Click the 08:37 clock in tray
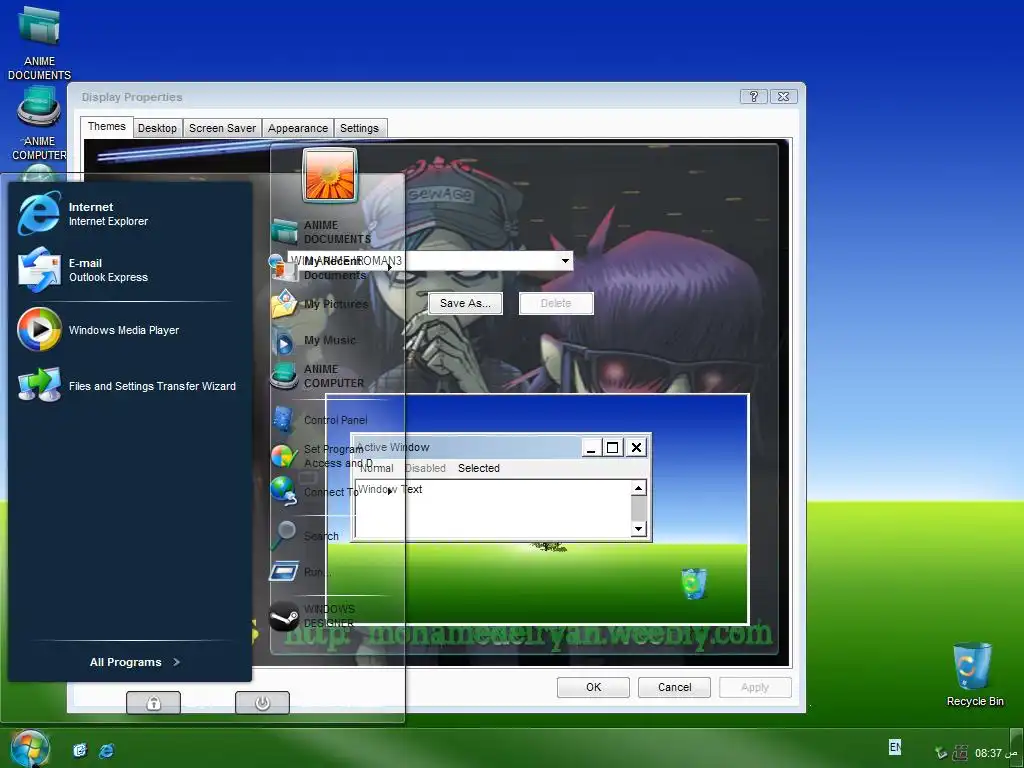This screenshot has height=768, width=1024. pos(988,753)
